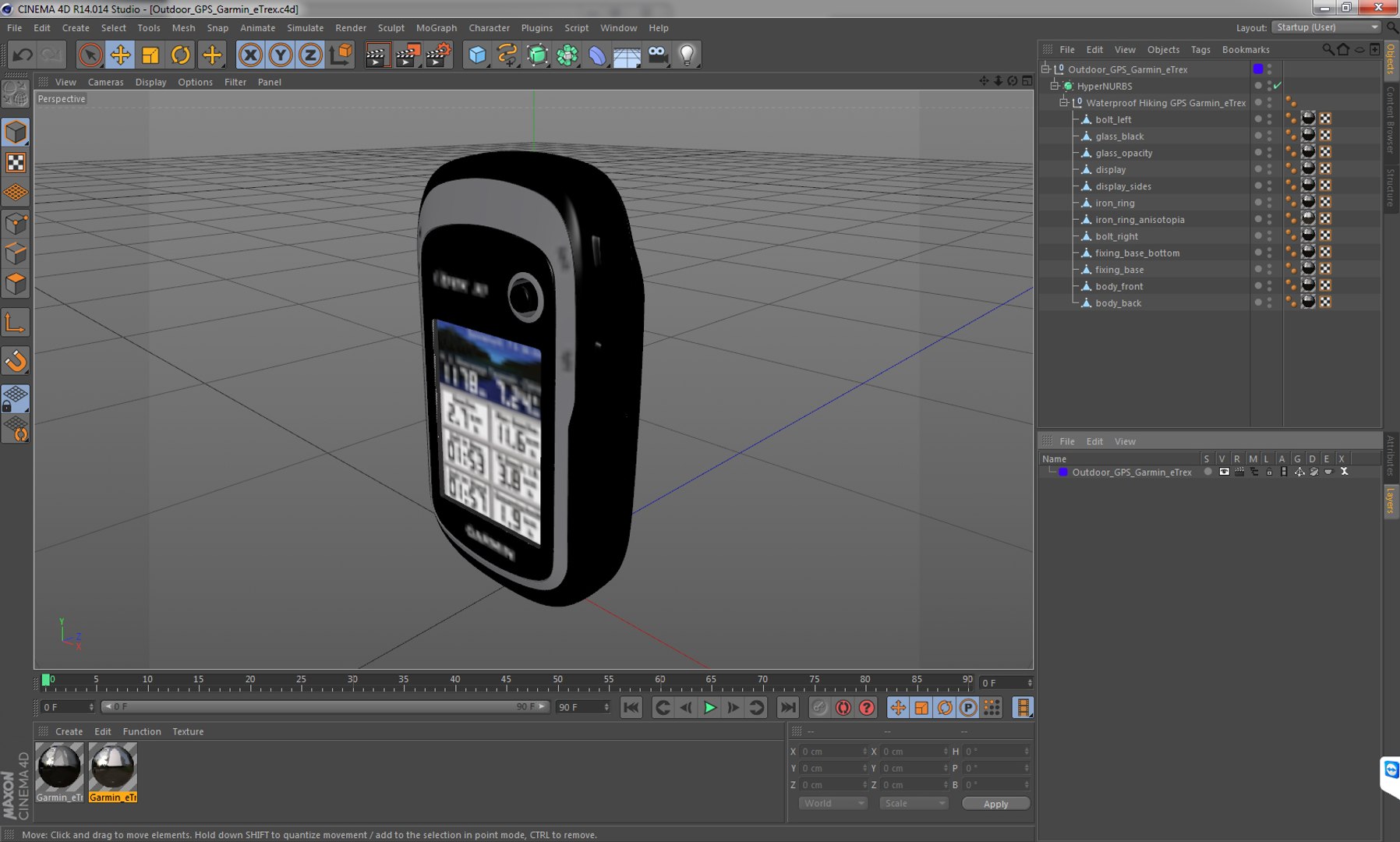Screen dimensions: 1400x842
Task: Render to Picture Viewer
Action: click(408, 55)
